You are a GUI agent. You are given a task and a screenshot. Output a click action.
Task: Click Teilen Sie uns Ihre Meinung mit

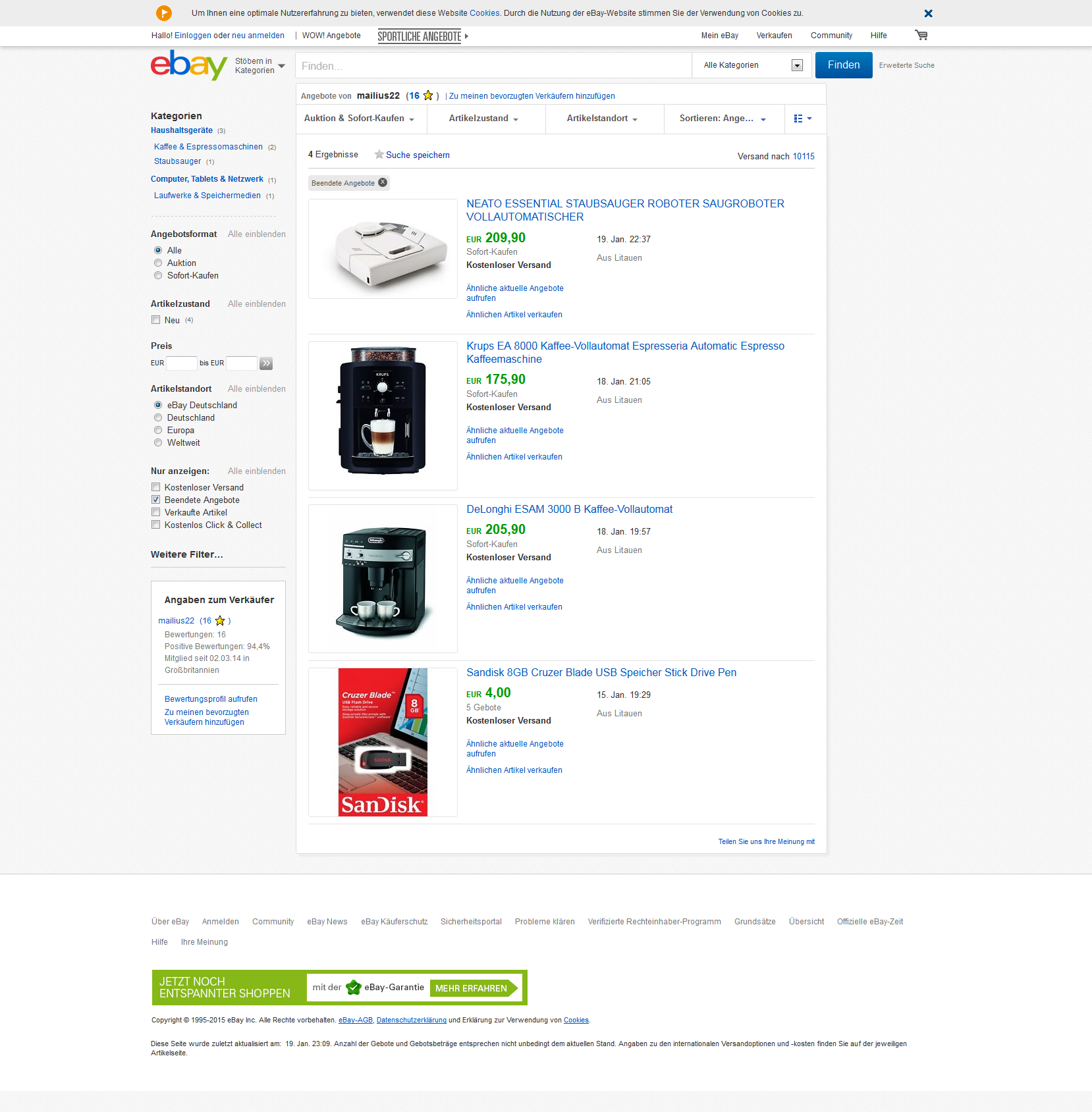point(767,841)
